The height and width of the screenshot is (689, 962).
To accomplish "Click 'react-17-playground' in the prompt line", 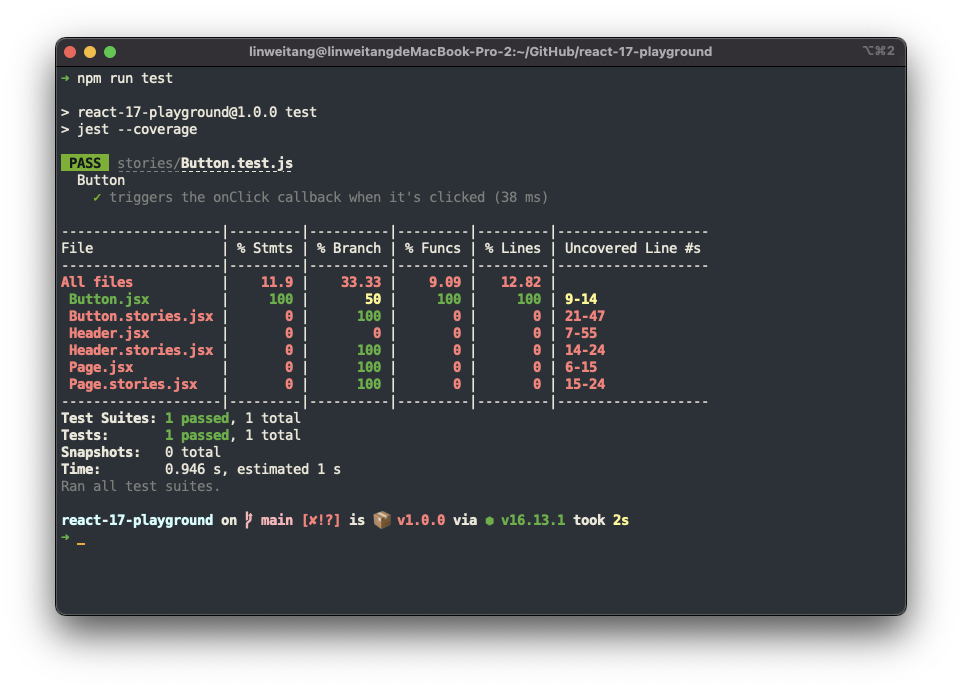I will [x=137, y=520].
